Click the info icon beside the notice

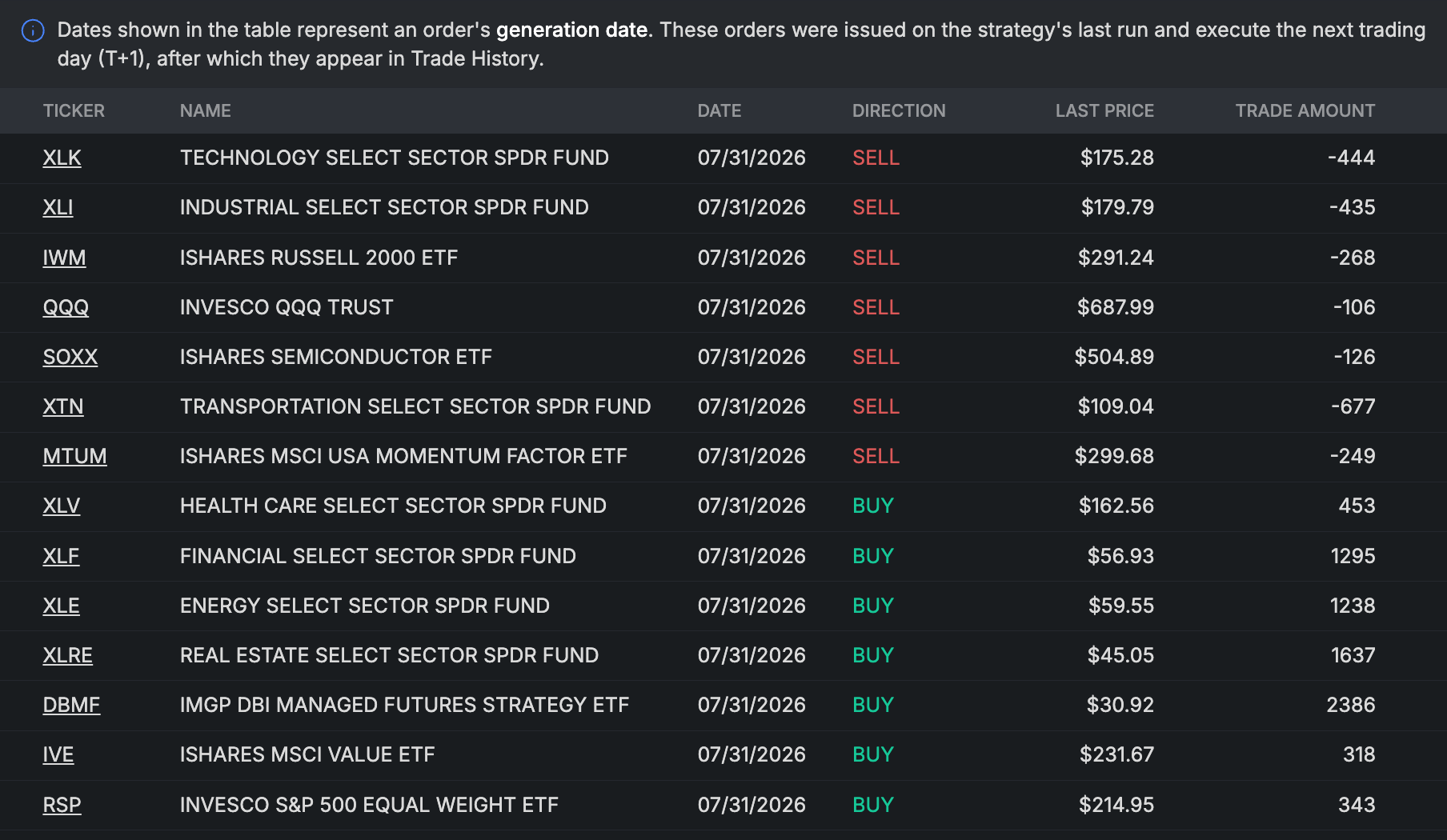[x=33, y=31]
